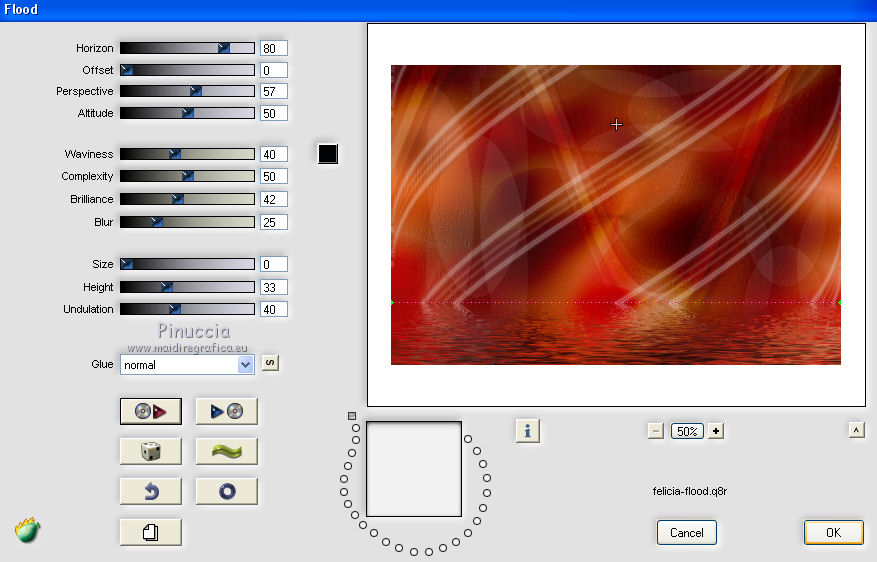Click the Perspective slider track
Screen dimensions: 877x562
pos(187,91)
